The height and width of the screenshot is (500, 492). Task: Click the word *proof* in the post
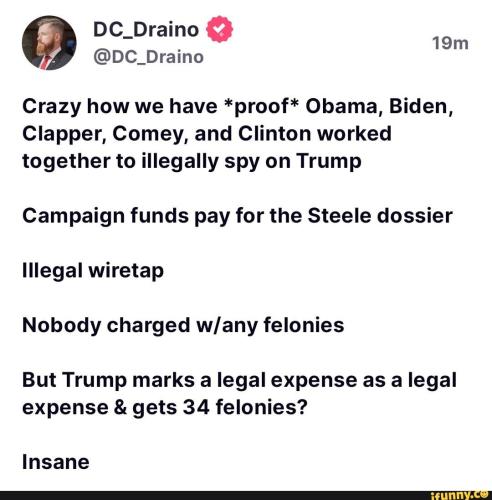(x=261, y=107)
